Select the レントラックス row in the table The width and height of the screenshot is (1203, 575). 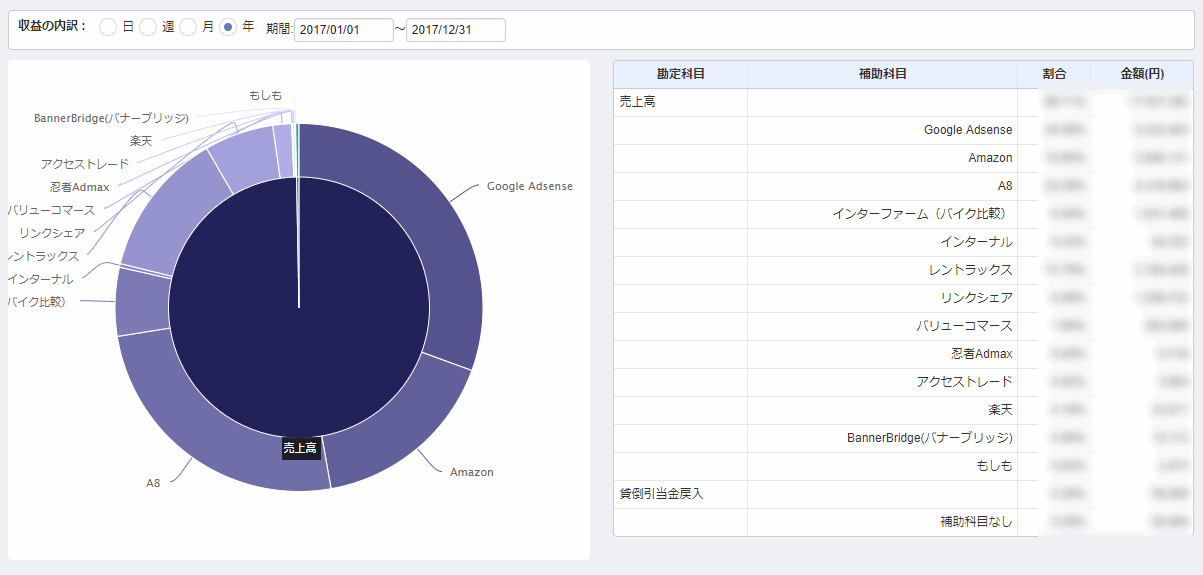coord(968,270)
